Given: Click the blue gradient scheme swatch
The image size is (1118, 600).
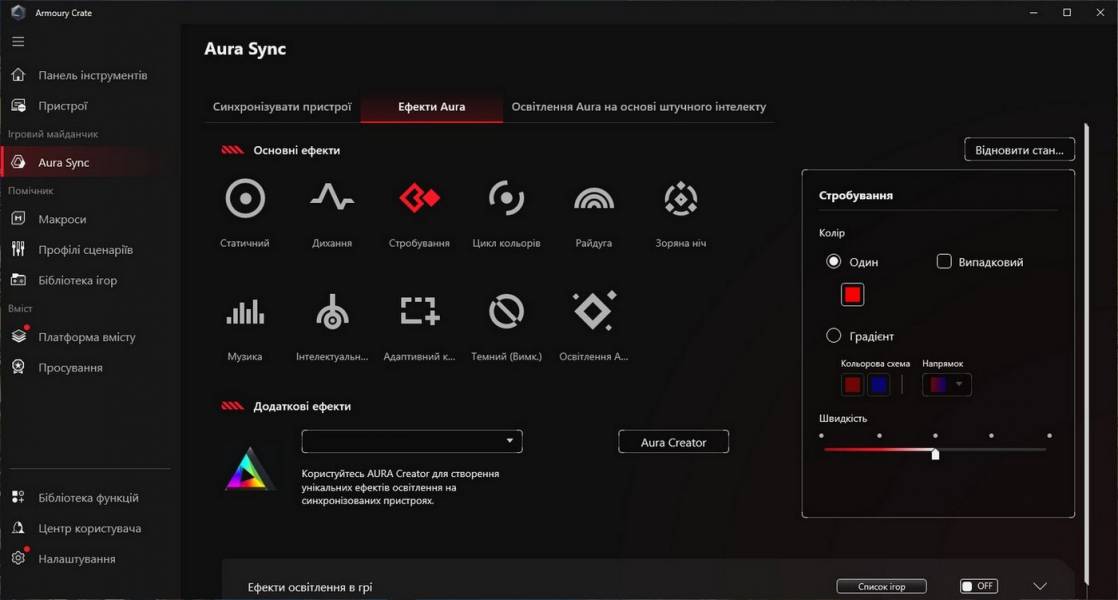Looking at the screenshot, I should [x=879, y=385].
